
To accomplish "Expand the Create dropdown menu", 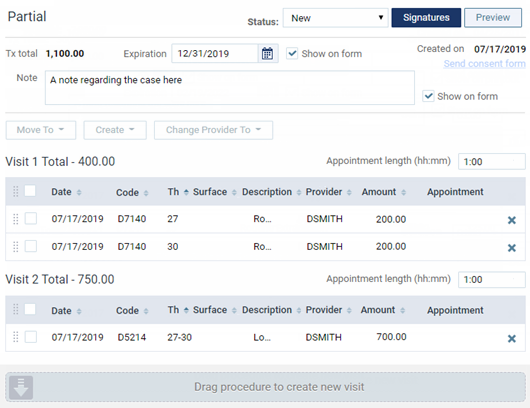I will click(115, 130).
